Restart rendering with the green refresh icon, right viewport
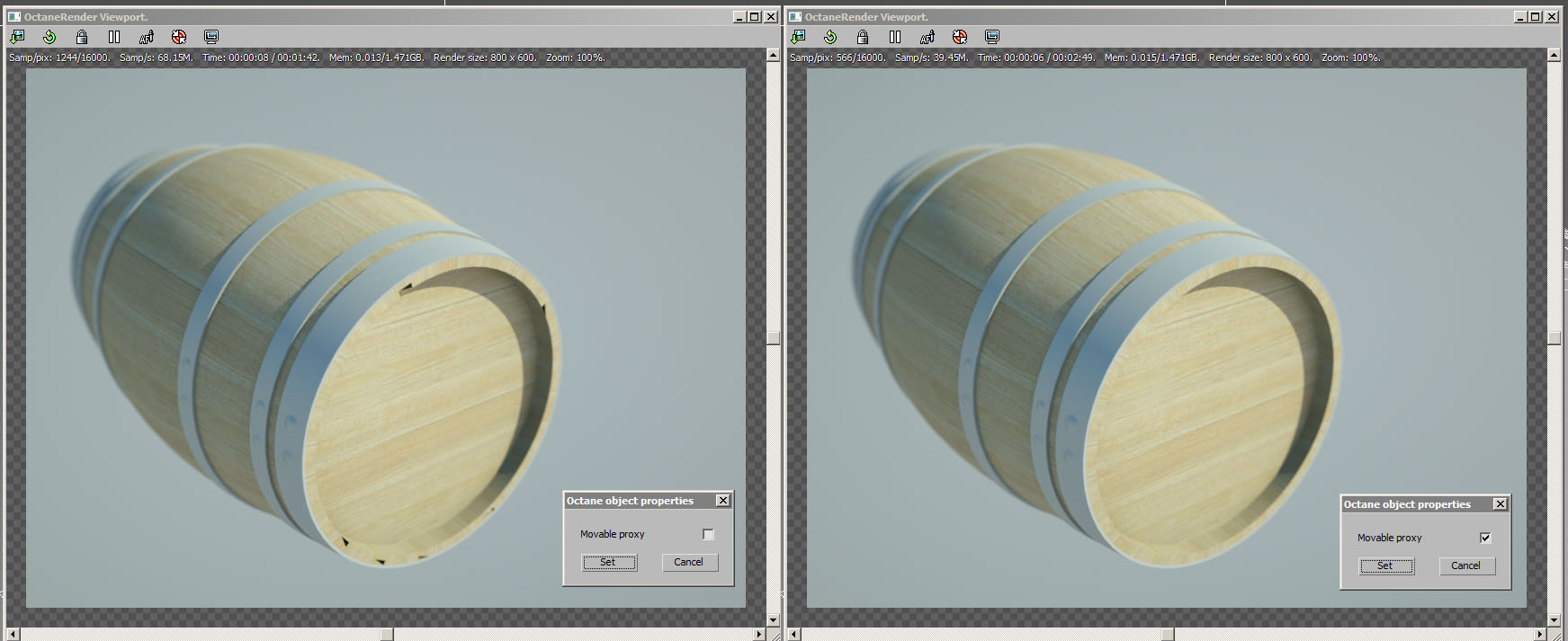The width and height of the screenshot is (1568, 641). 830,37
